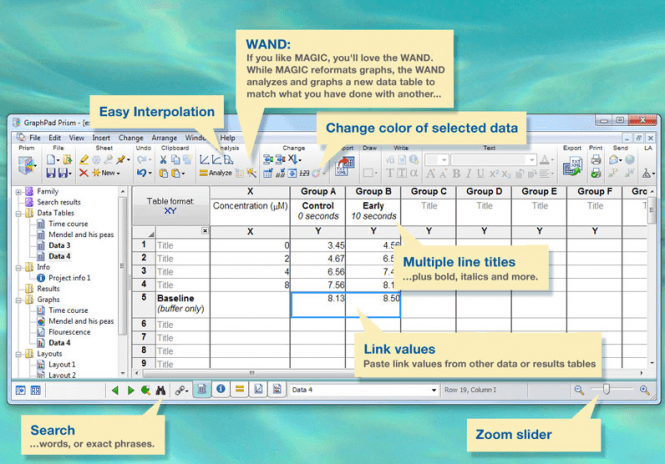Viewport: 665px width, 464px height.
Task: Click the blue Undo arrow
Action: pyautogui.click(x=142, y=173)
